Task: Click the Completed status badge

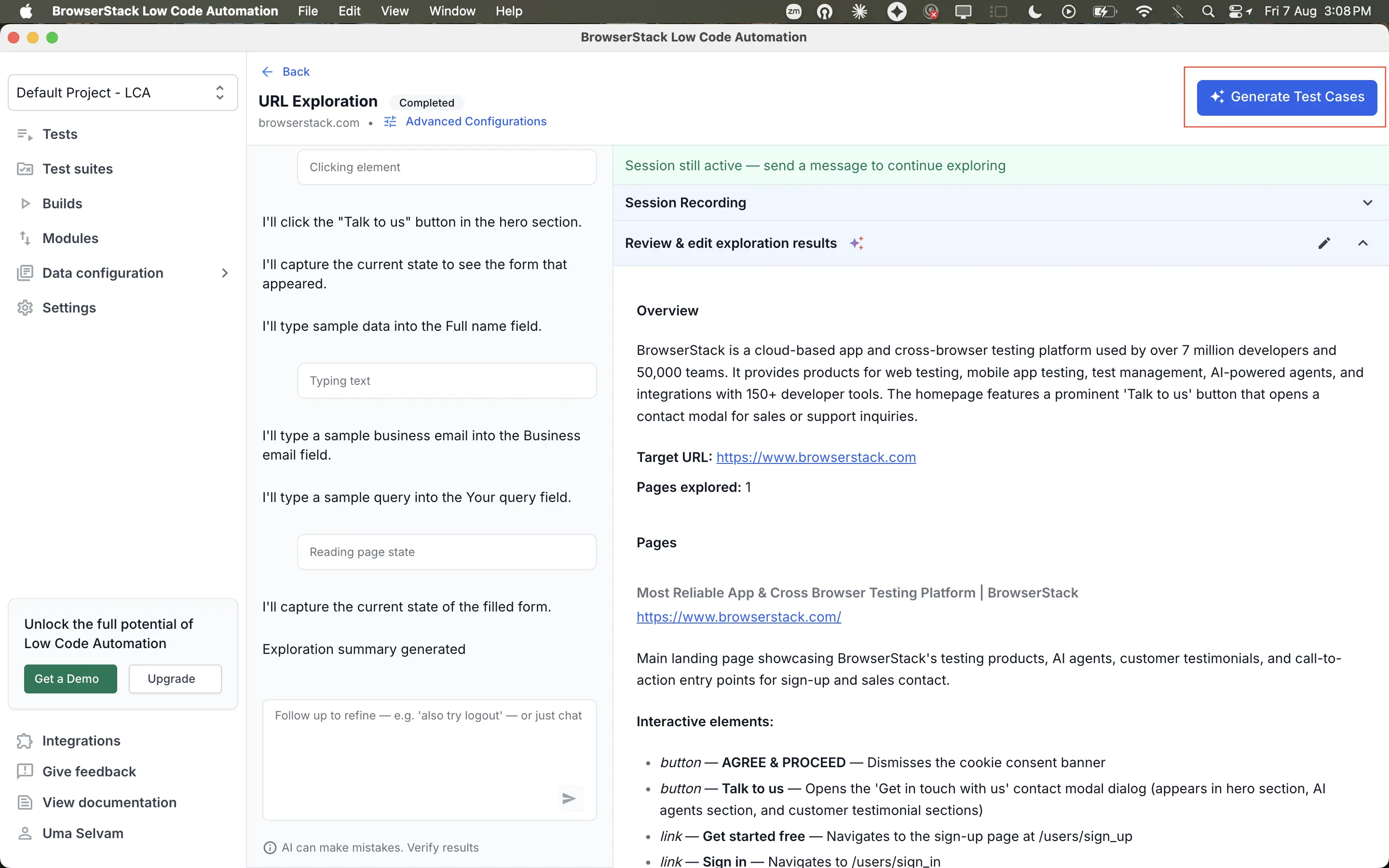Action: [x=426, y=103]
